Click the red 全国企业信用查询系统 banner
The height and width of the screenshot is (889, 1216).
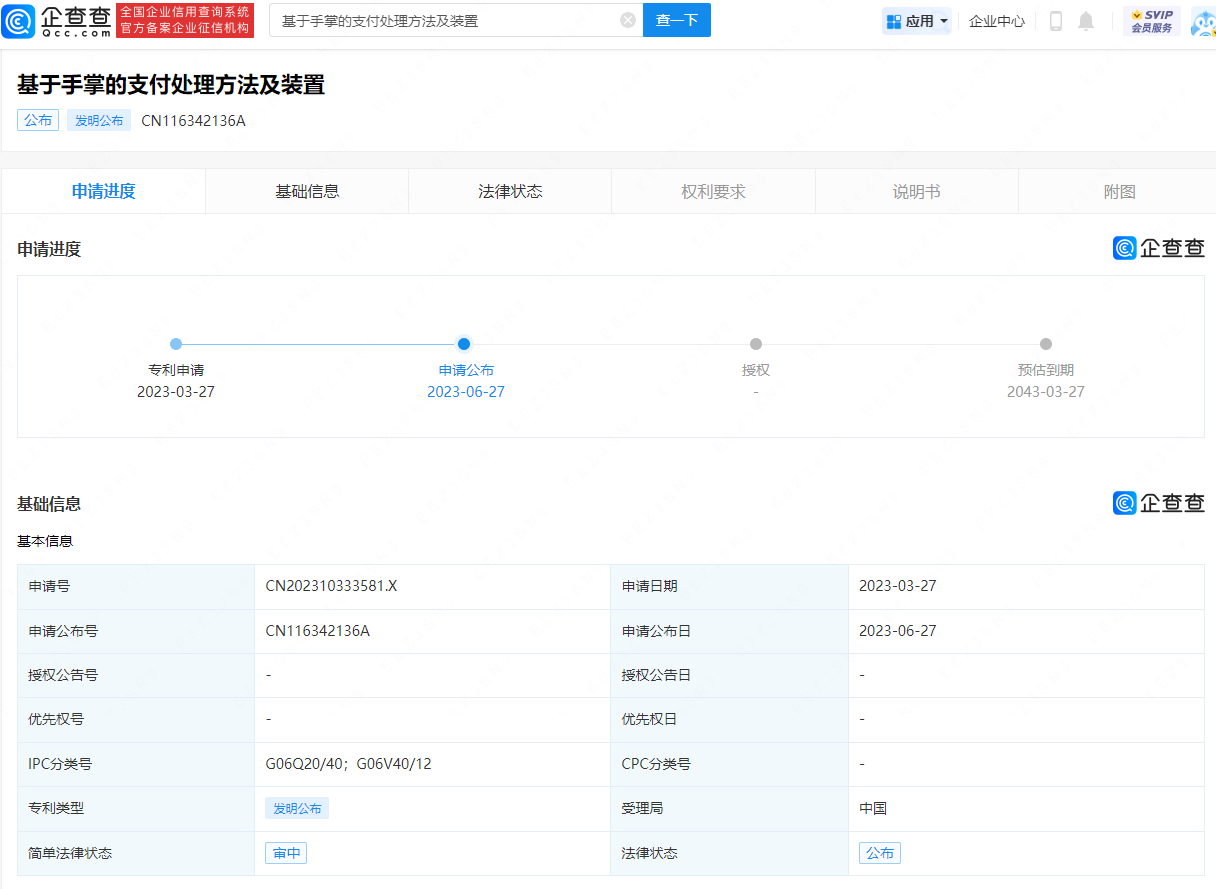(x=185, y=20)
